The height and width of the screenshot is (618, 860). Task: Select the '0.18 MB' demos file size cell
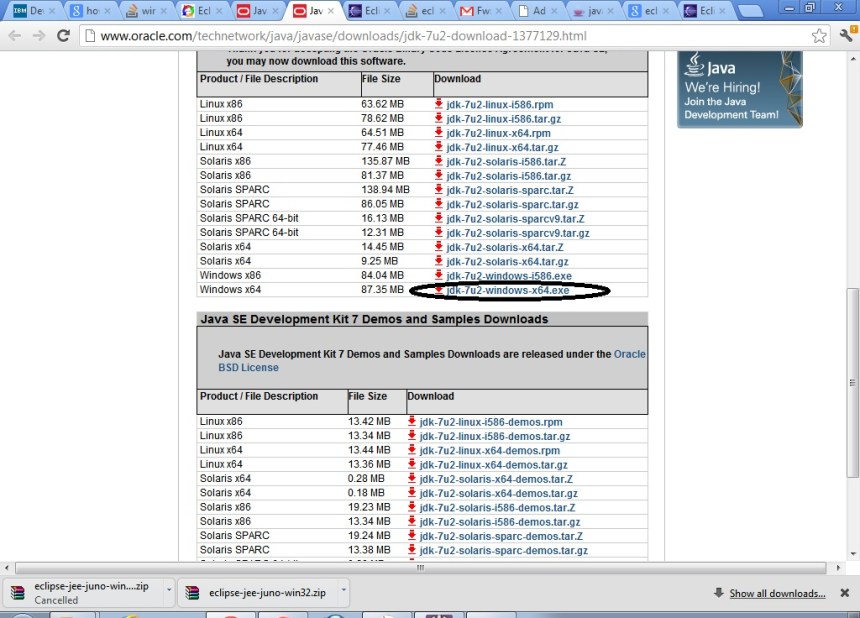click(366, 492)
